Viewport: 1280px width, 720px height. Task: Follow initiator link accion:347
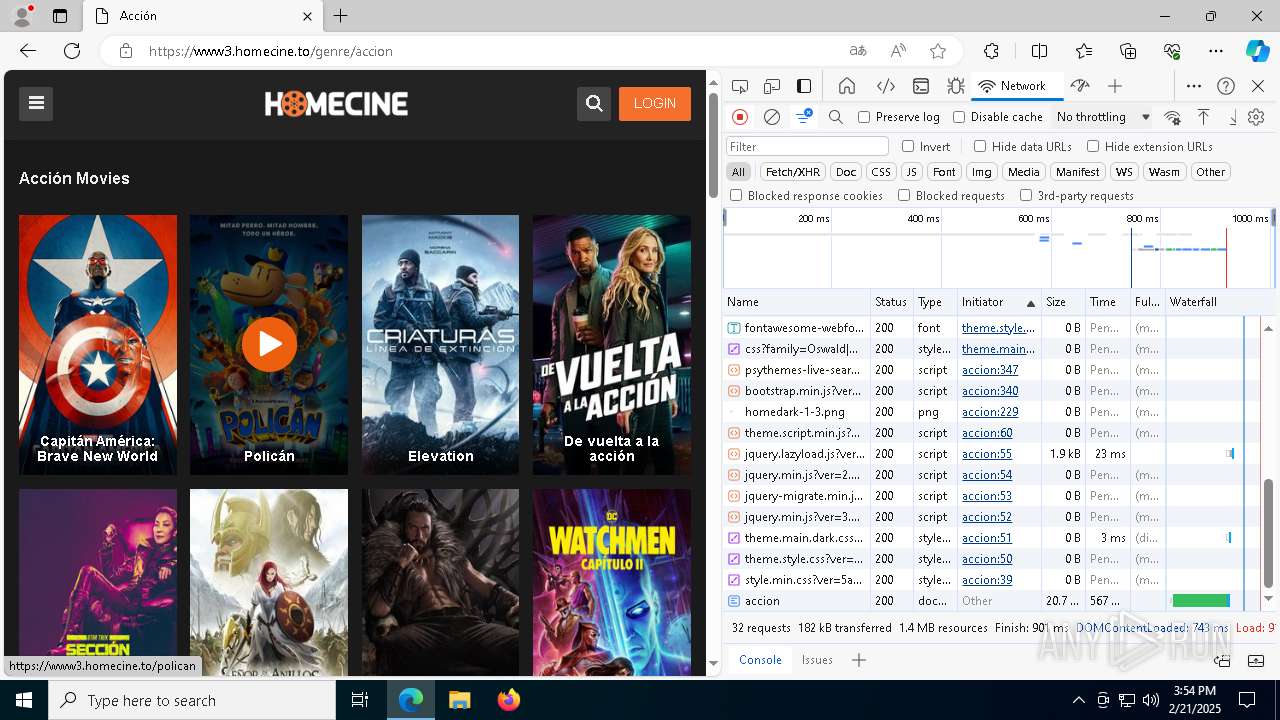pos(990,370)
